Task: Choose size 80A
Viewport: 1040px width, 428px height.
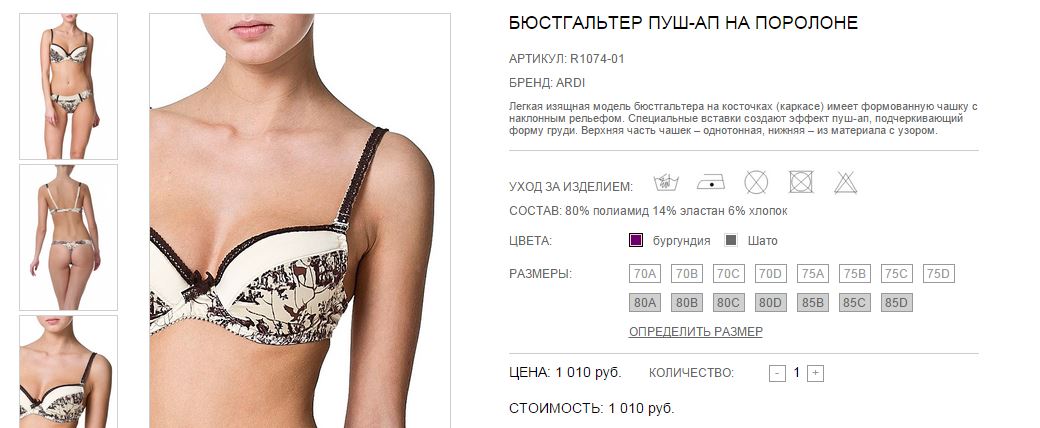Action: click(x=645, y=303)
